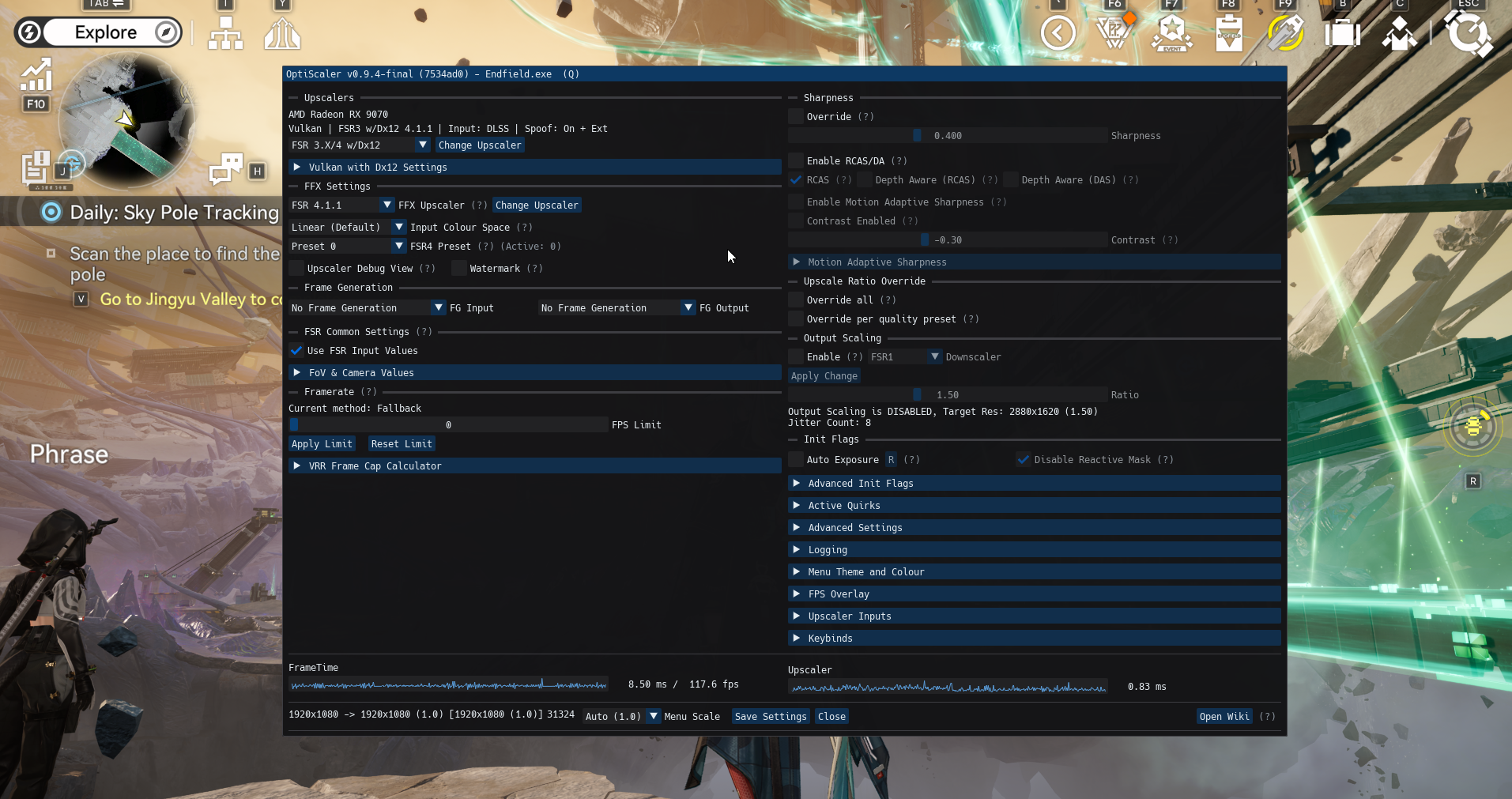
Task: Open the Event star icon (F7)
Action: 1171,33
